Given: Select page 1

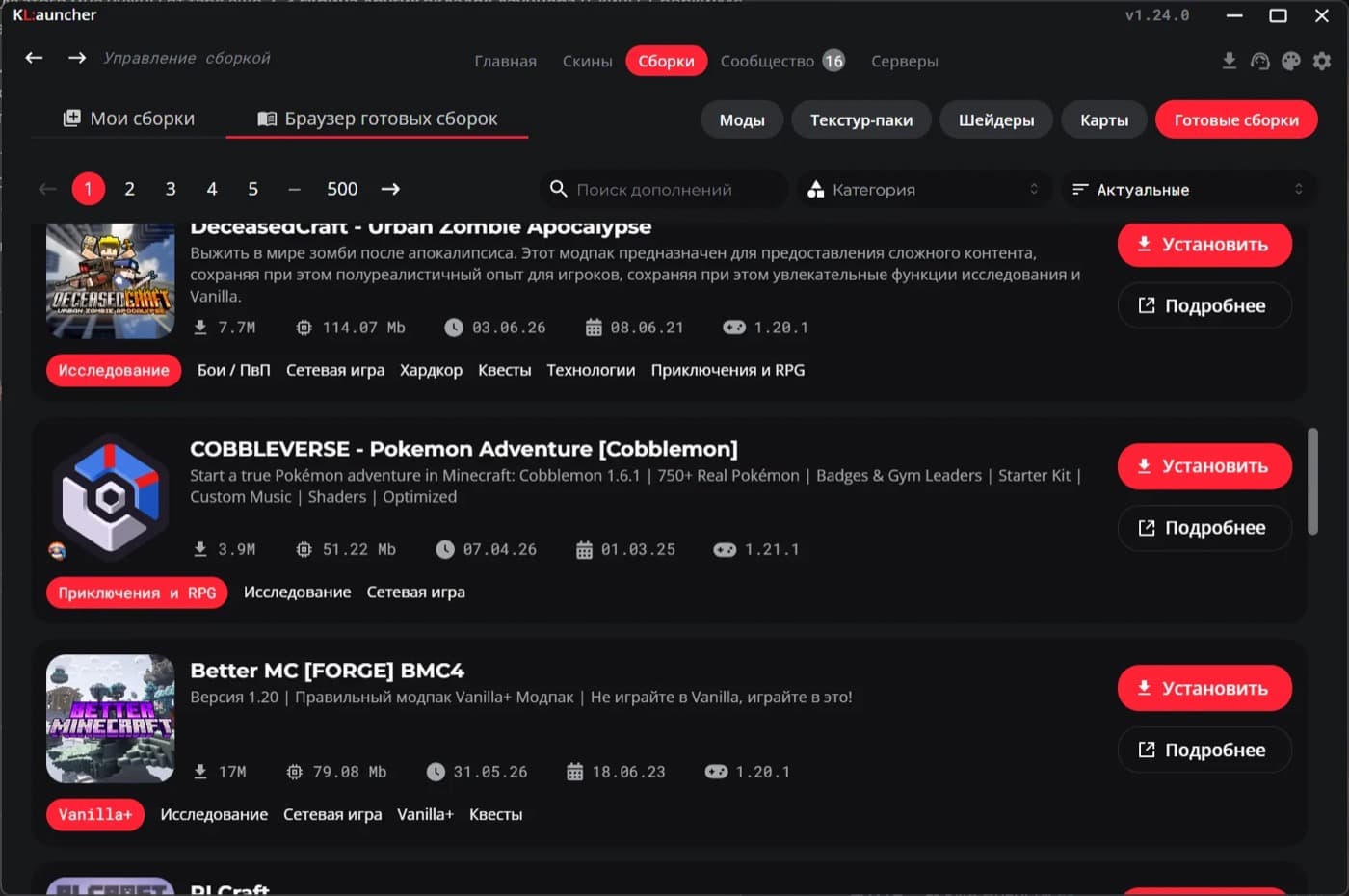Looking at the screenshot, I should [x=88, y=189].
